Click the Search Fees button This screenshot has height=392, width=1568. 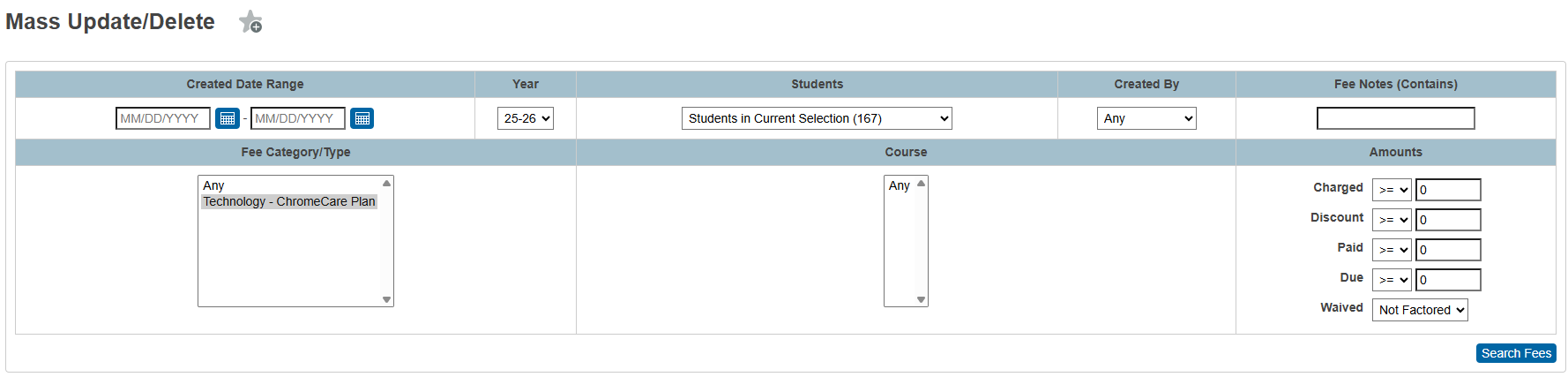click(x=1516, y=353)
